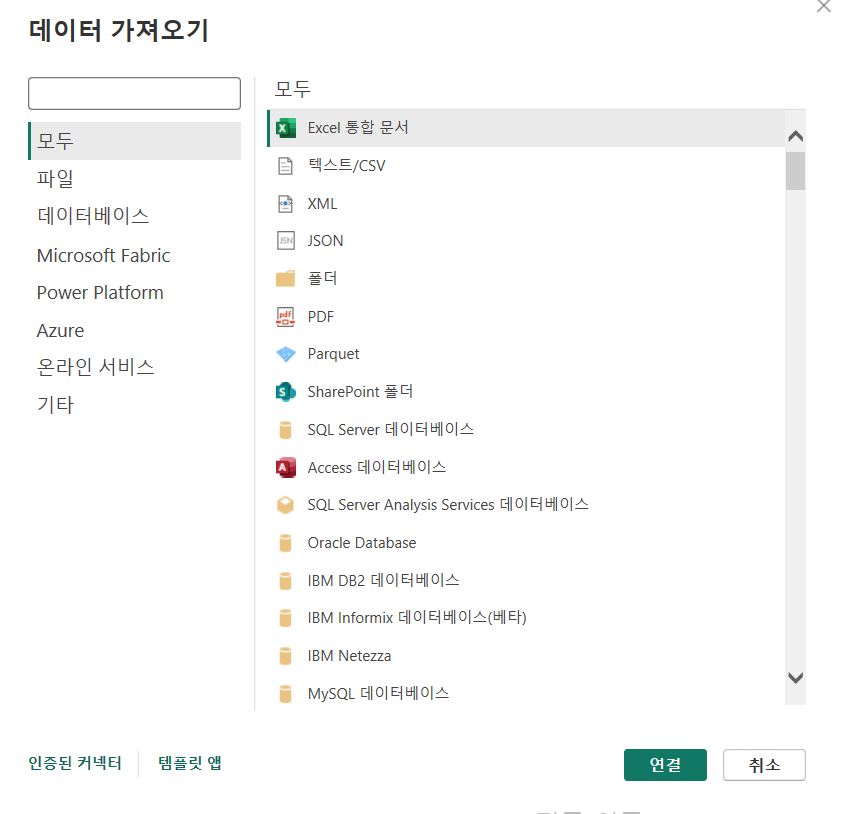Click the 텍스트/CSV document icon
This screenshot has width=841, height=814.
tap(285, 166)
